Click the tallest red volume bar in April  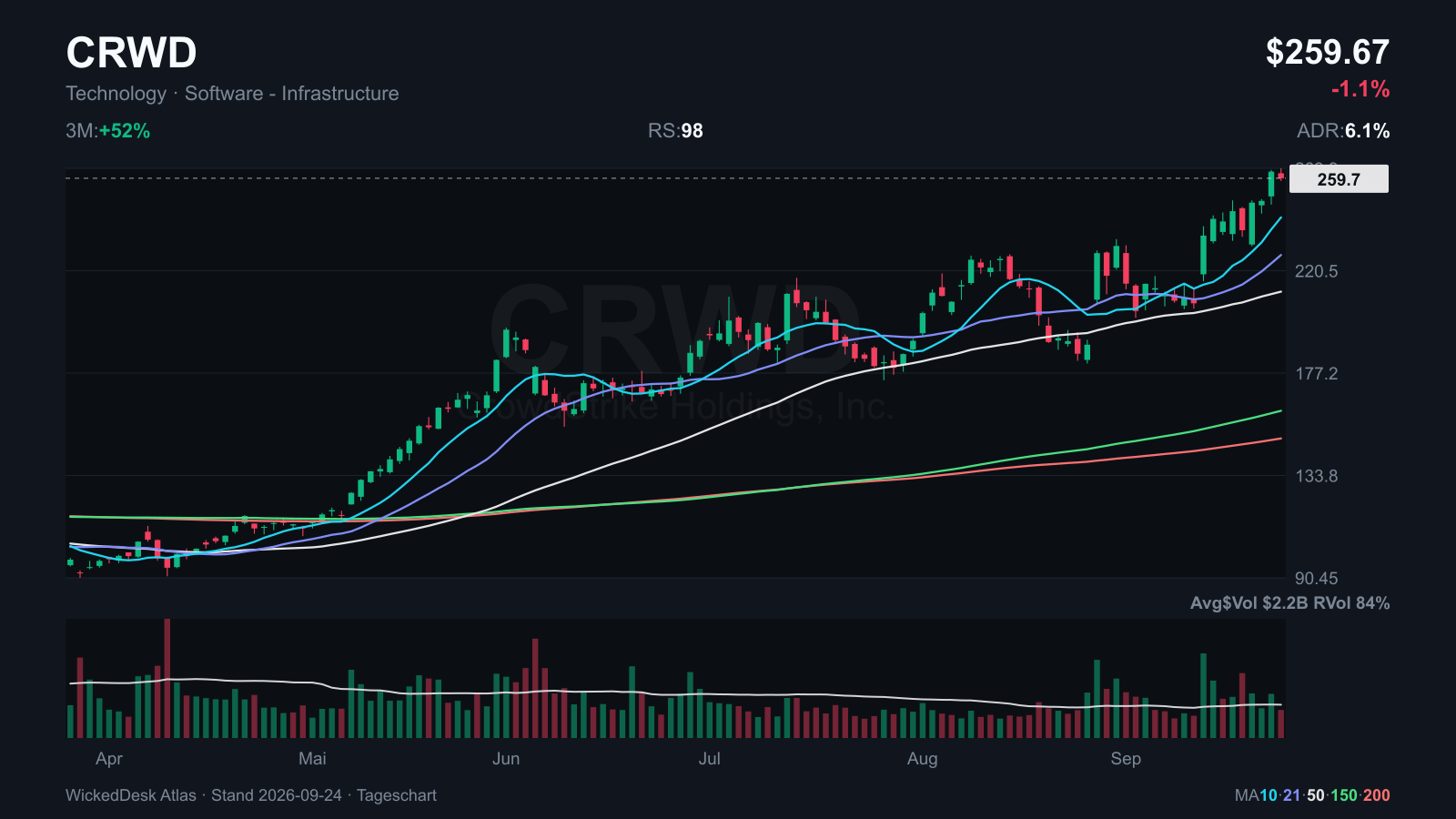tap(167, 678)
